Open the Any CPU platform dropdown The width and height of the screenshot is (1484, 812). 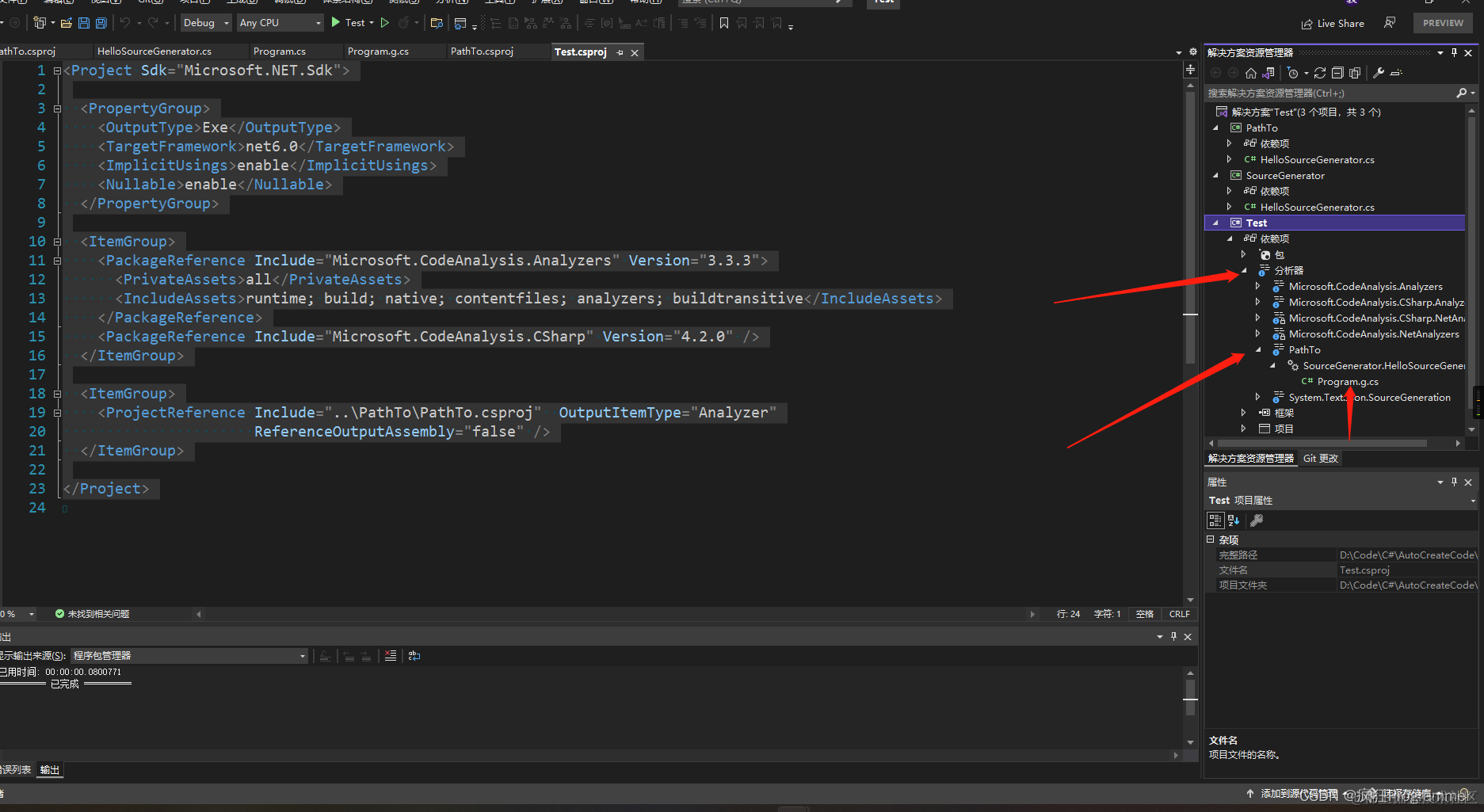(x=280, y=23)
